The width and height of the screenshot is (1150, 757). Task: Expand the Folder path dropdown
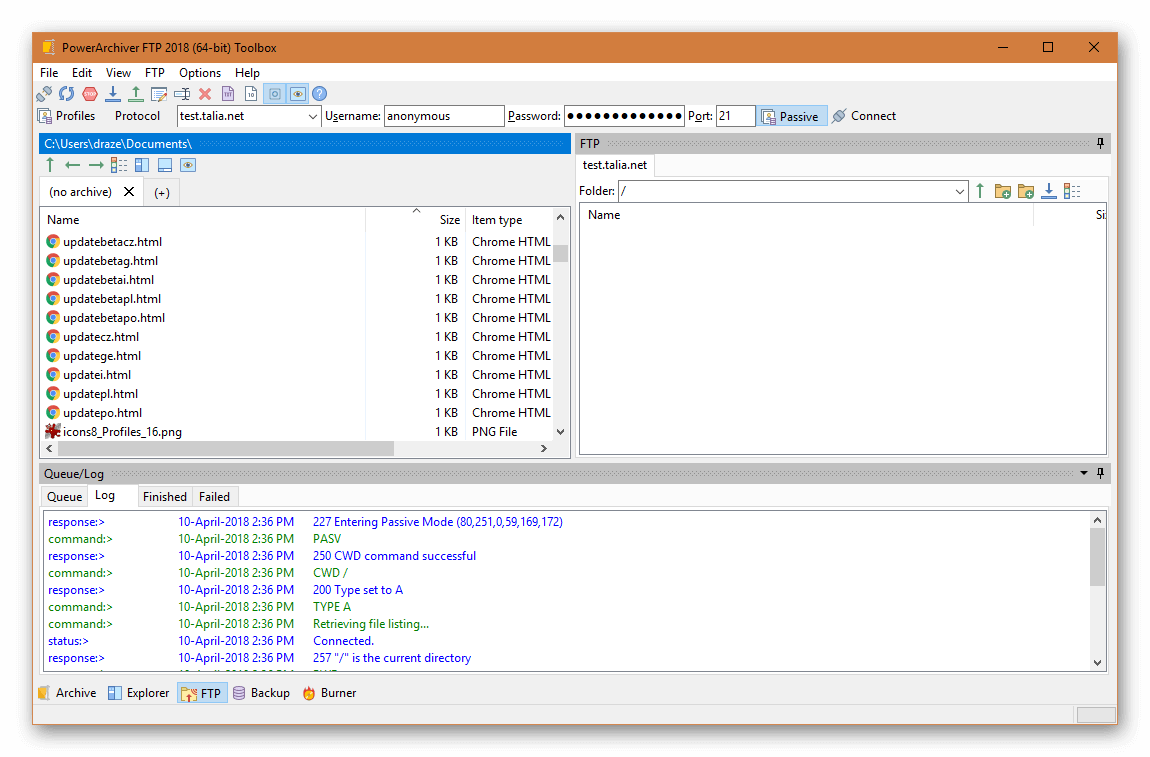959,191
